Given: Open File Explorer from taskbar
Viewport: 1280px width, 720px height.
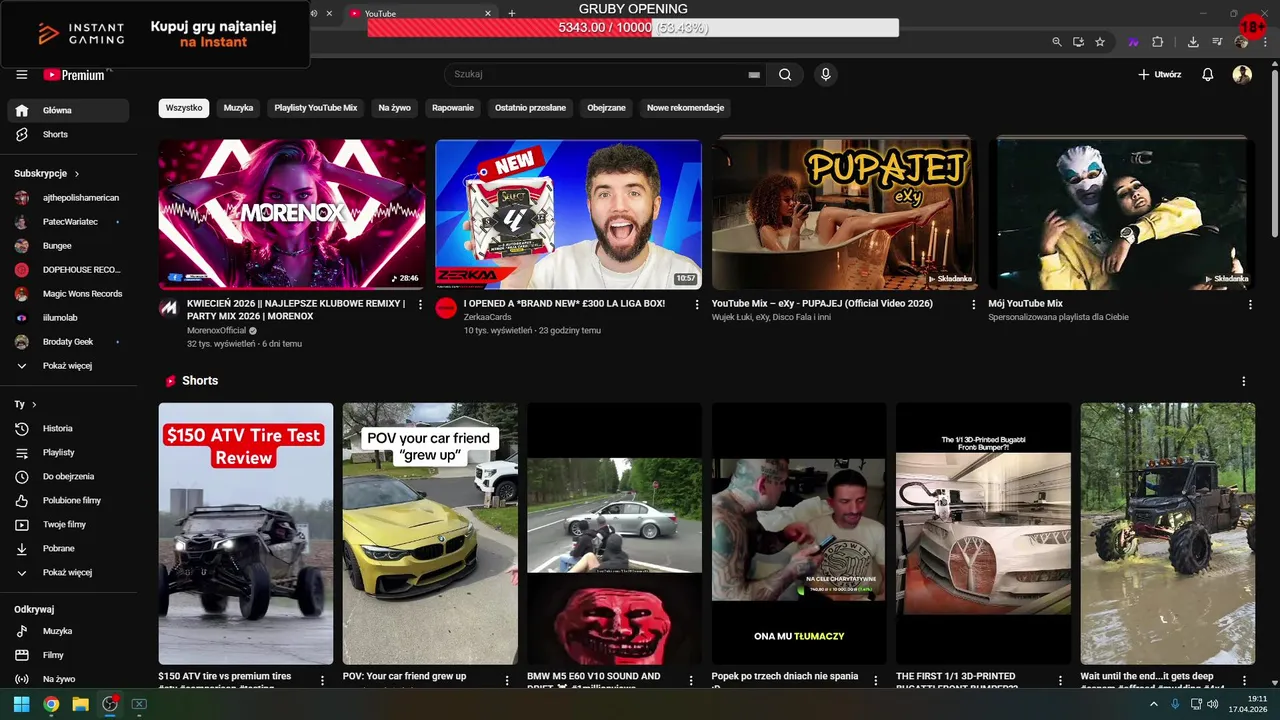Looking at the screenshot, I should 80,704.
